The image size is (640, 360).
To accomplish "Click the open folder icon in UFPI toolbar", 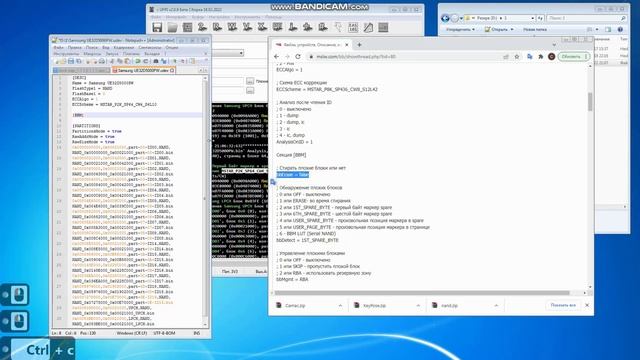I will pos(172,27).
